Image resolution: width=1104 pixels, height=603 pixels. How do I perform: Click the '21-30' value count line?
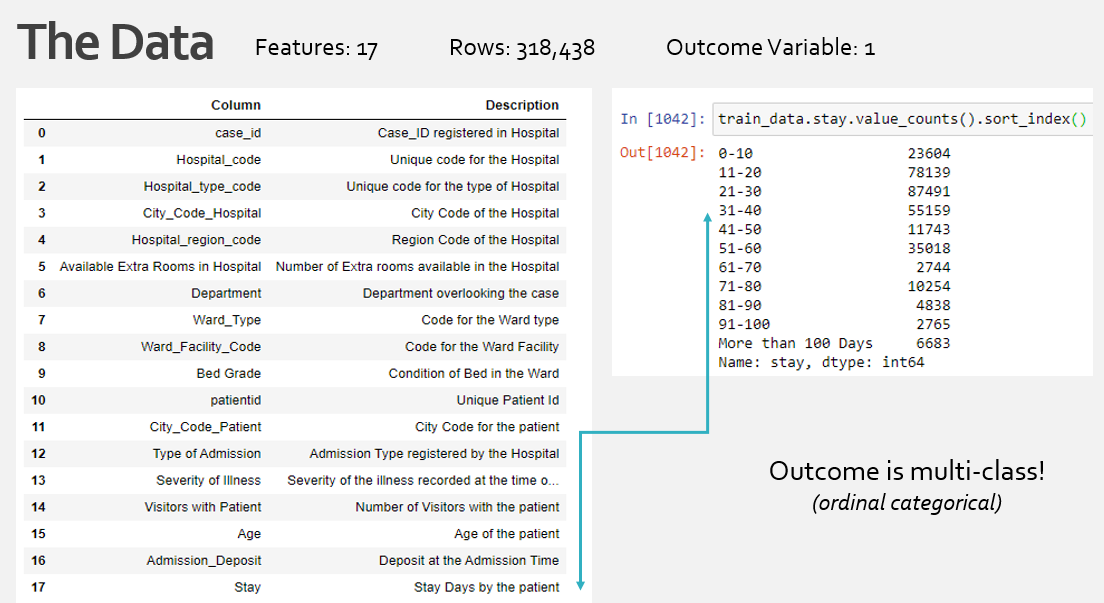[834, 191]
